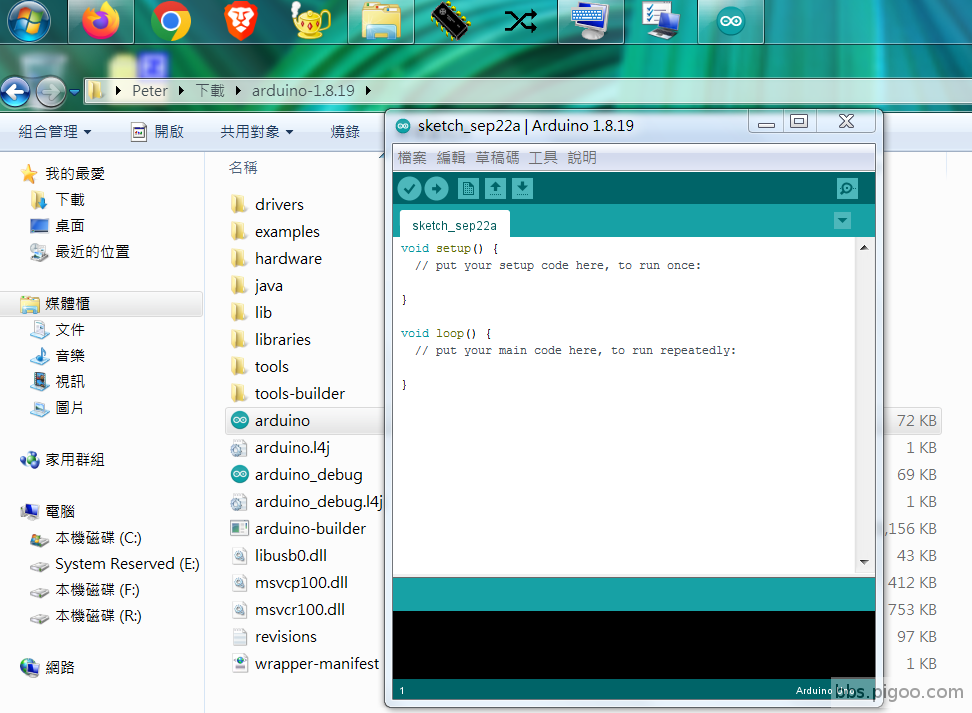Viewport: 972px width, 713px height.
Task: Select the sketch_sep22a tab
Action: click(x=454, y=225)
